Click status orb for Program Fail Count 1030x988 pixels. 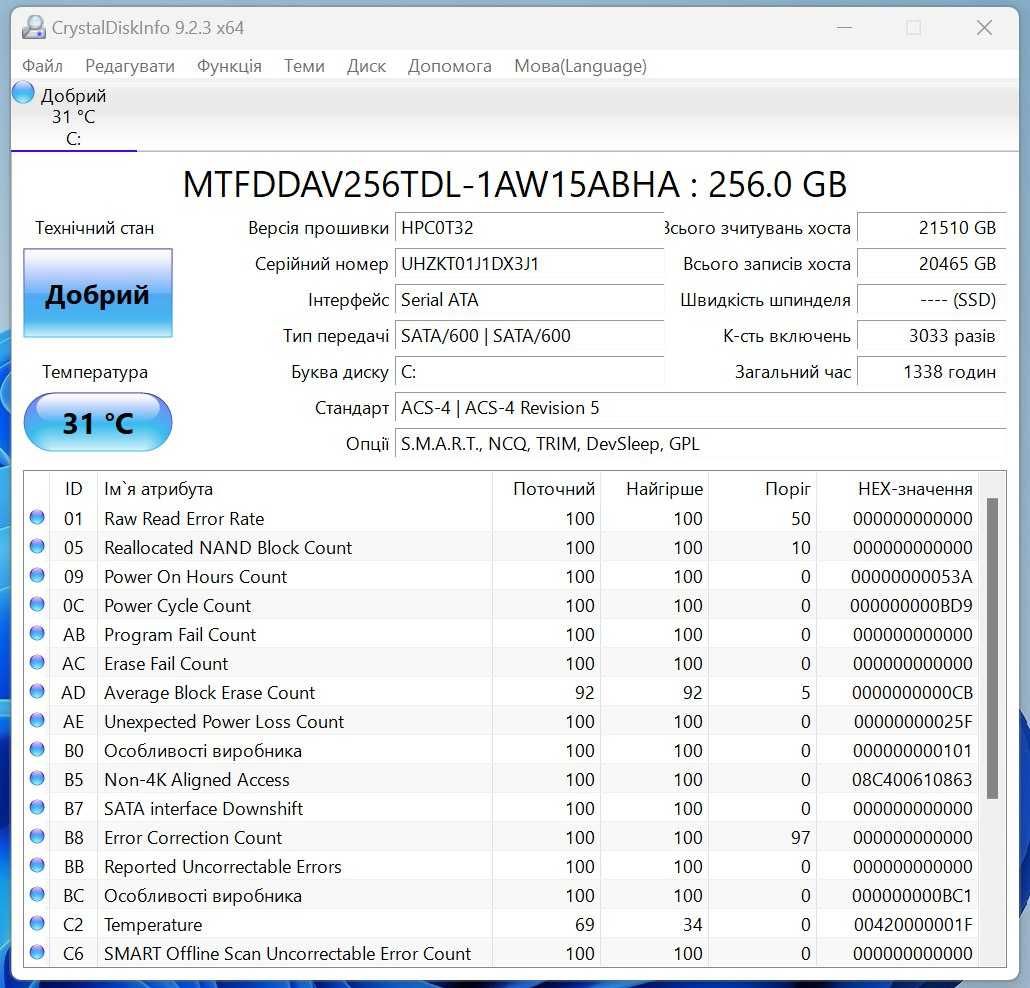(37, 633)
